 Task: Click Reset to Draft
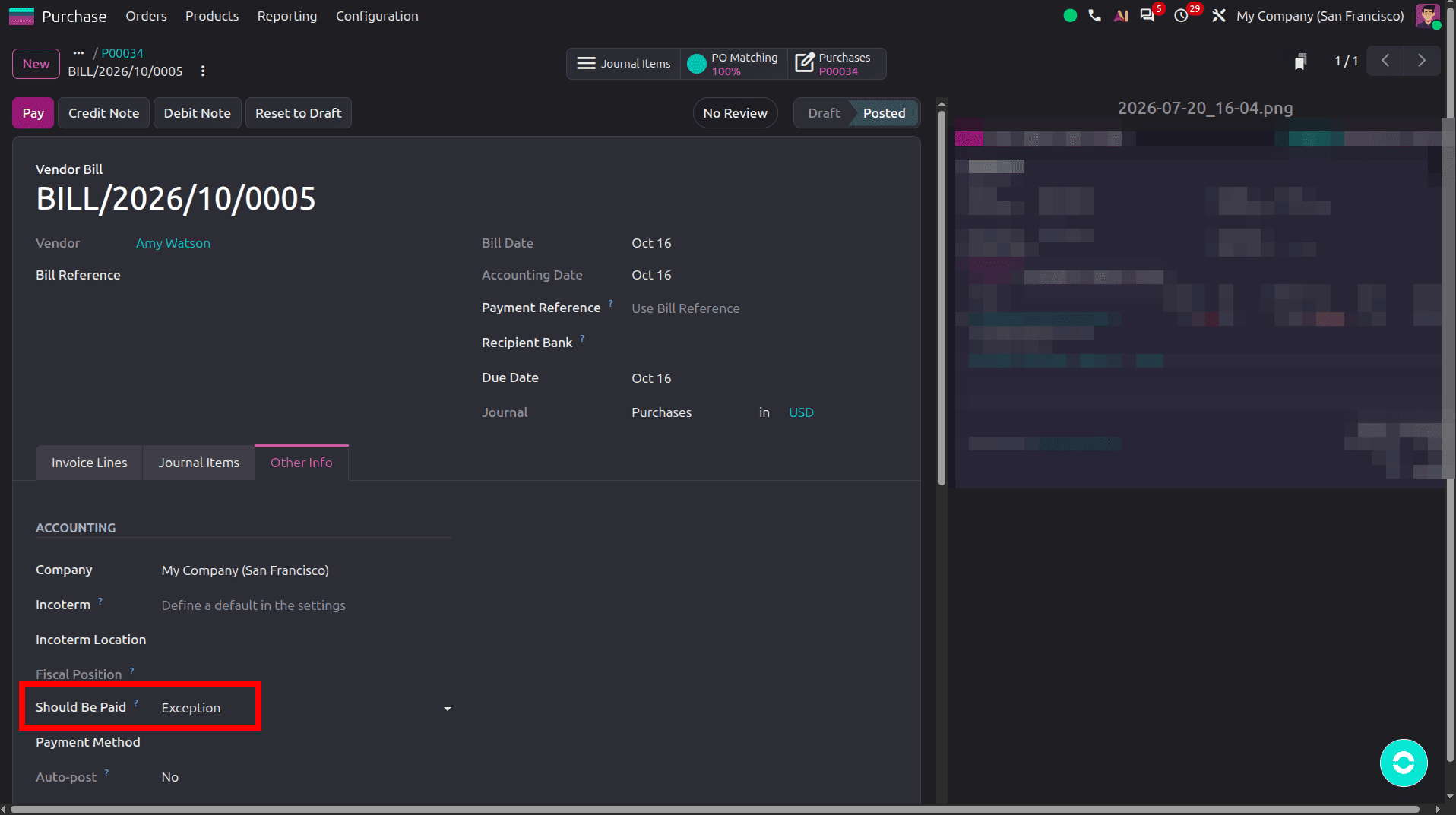pos(299,113)
